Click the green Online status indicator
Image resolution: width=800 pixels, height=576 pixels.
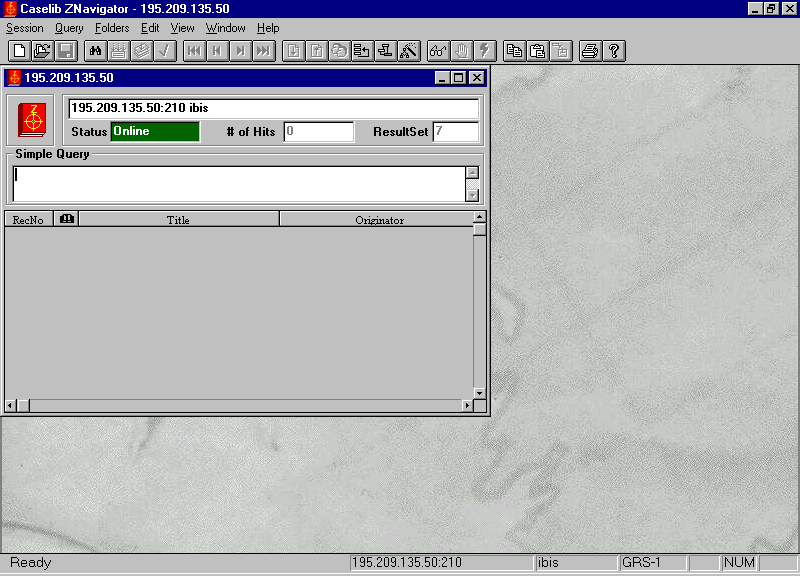click(155, 132)
